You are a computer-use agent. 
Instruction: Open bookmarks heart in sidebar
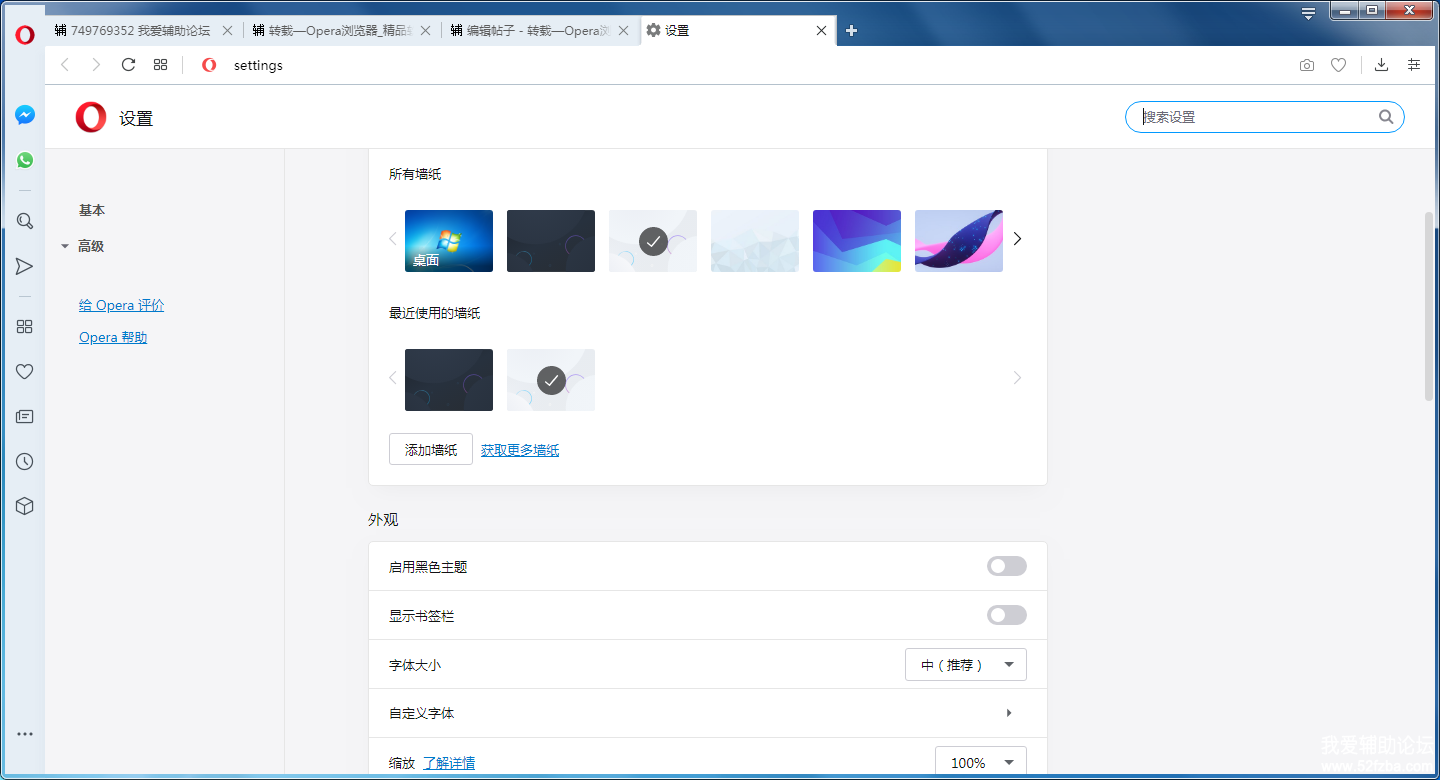[25, 371]
